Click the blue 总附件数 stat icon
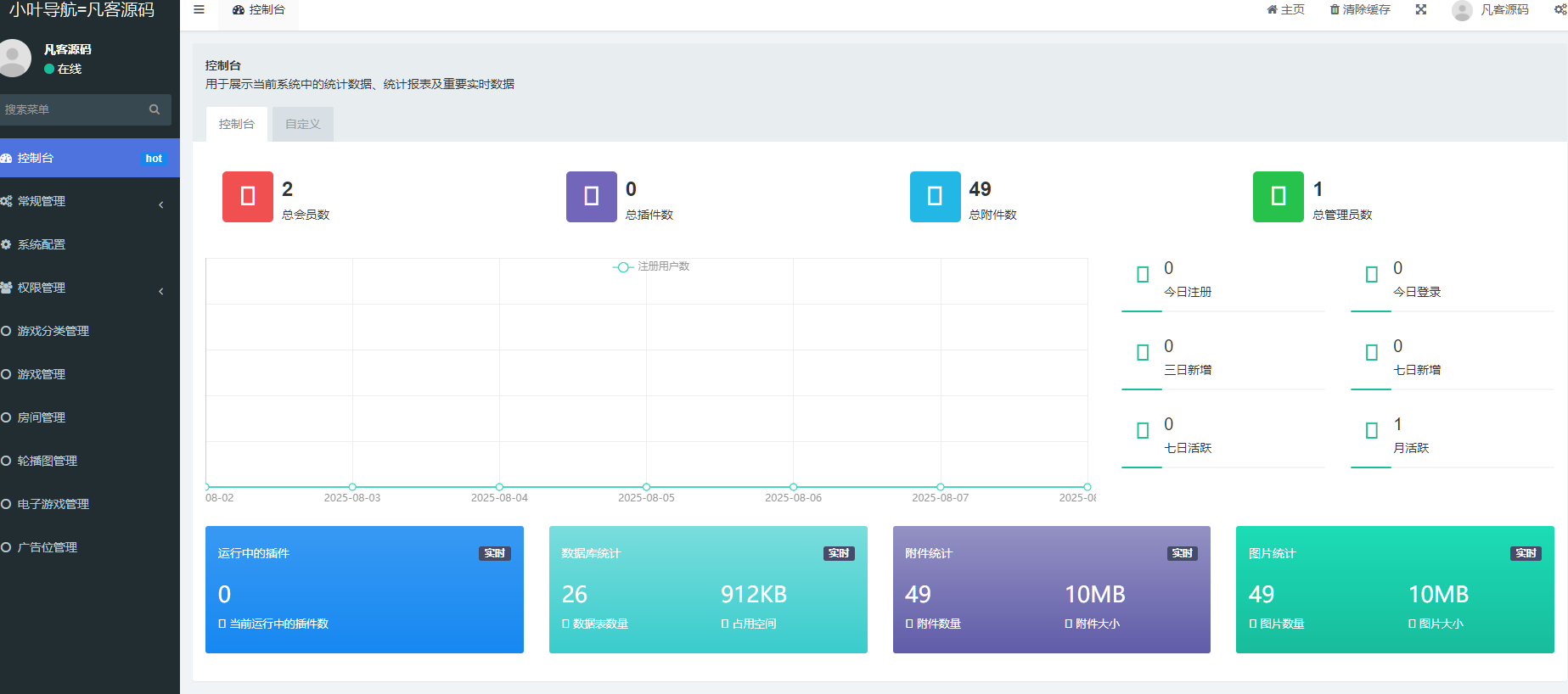Image resolution: width=1568 pixels, height=694 pixels. point(935,197)
